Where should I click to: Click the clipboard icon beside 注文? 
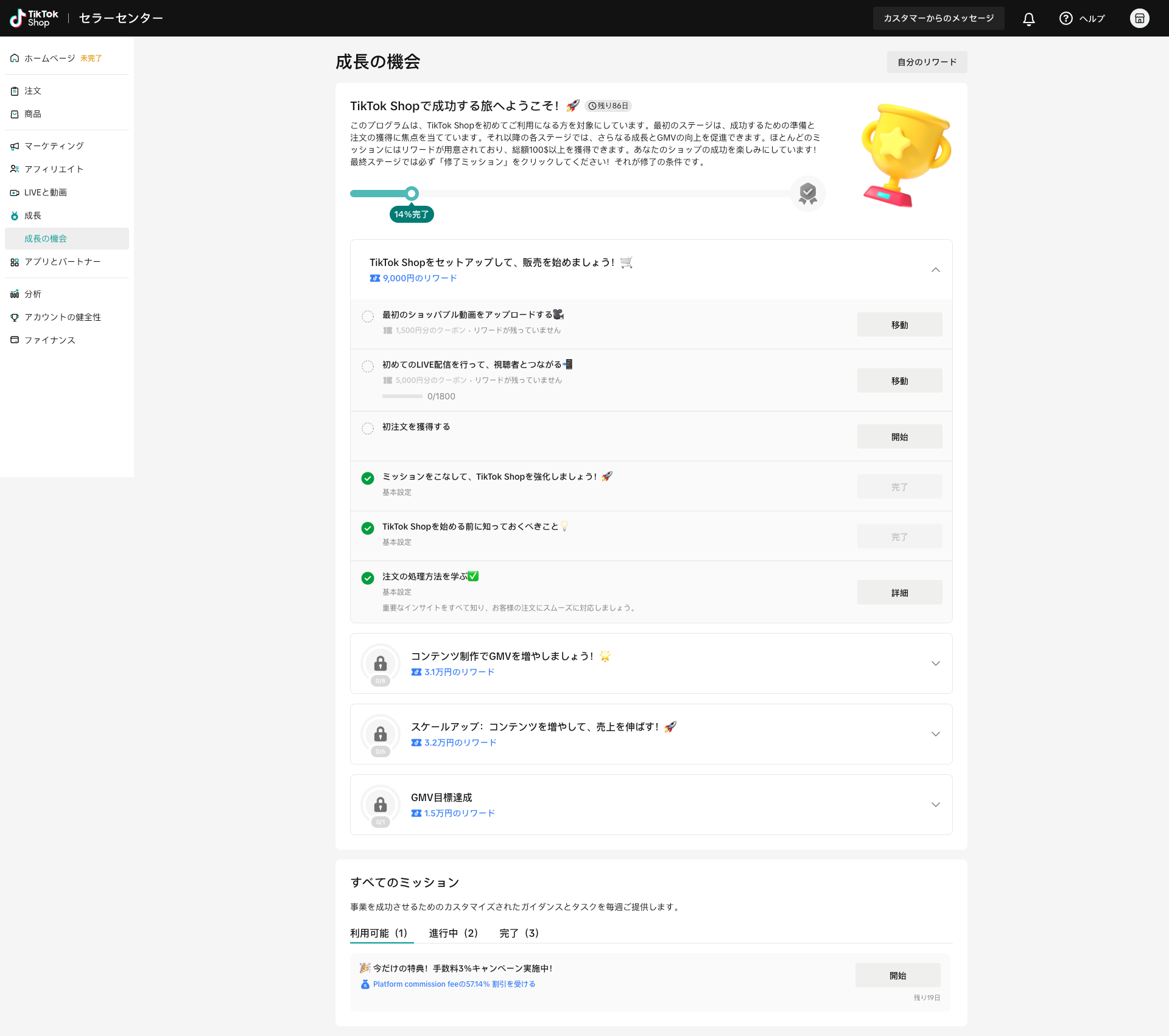pyautogui.click(x=15, y=91)
